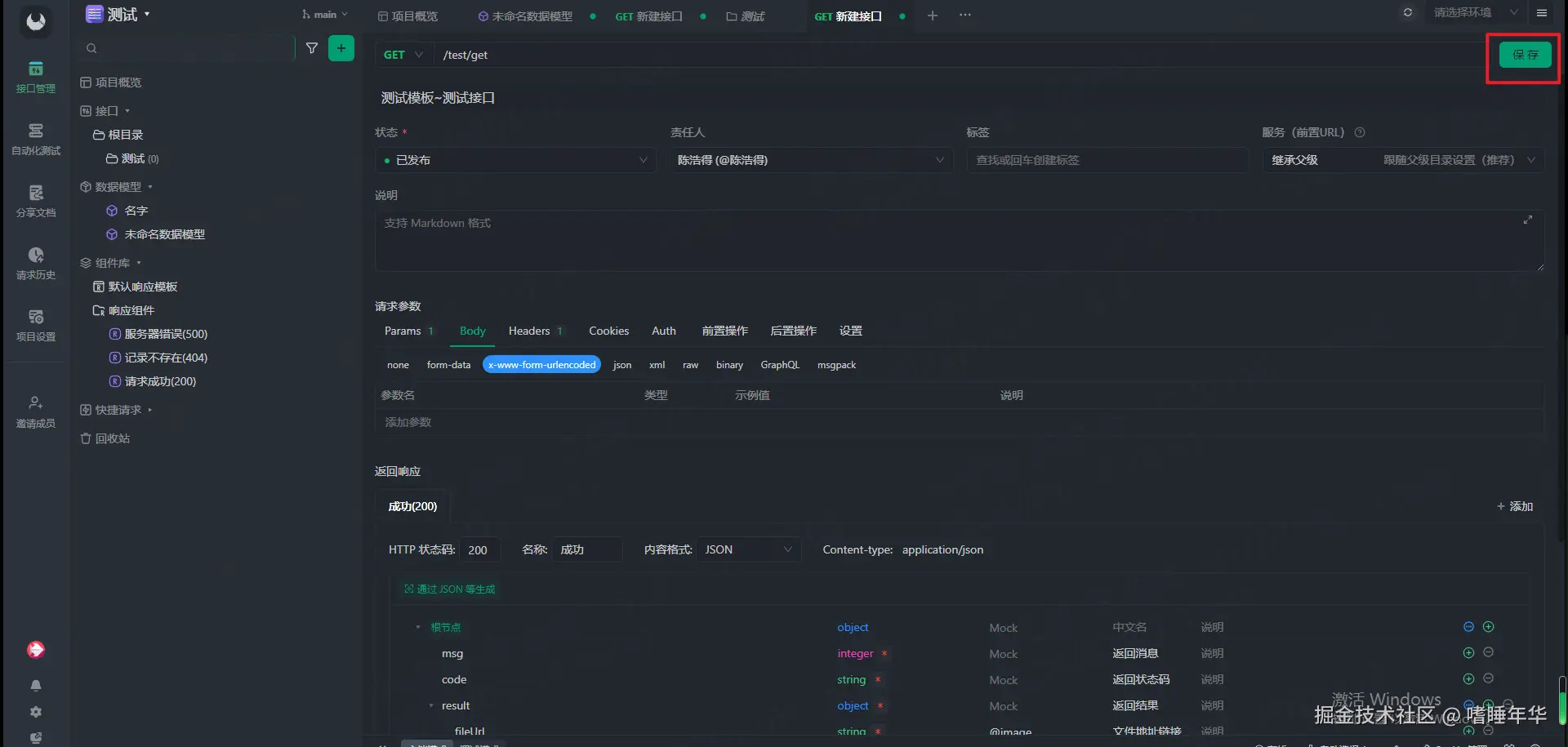Select form-data body type
1568x747 pixels.
point(448,365)
